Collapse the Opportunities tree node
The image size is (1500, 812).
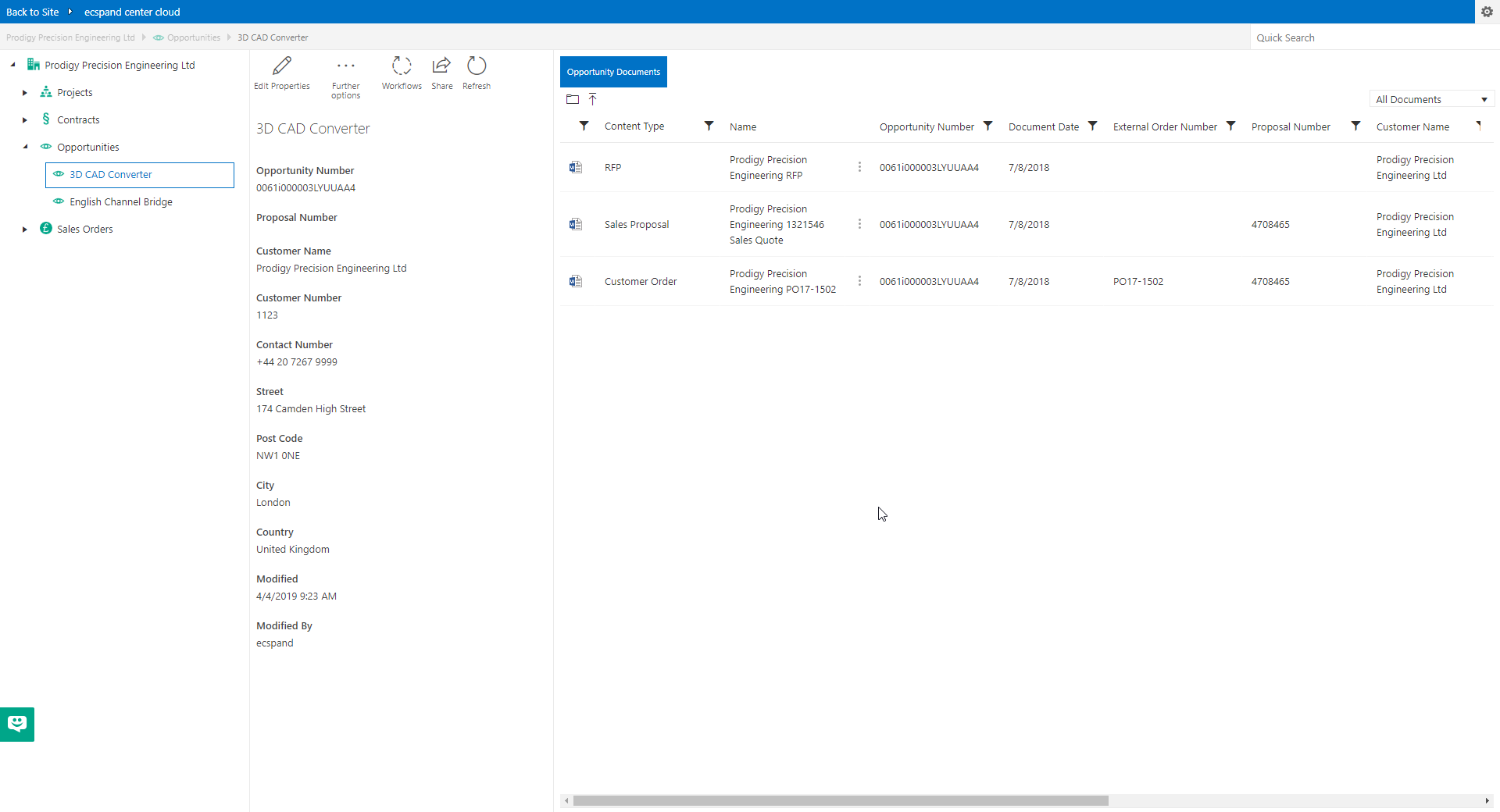(25, 147)
